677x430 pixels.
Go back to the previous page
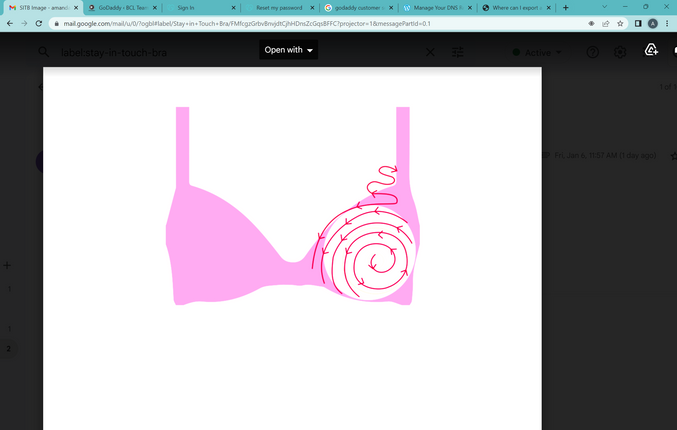10,23
